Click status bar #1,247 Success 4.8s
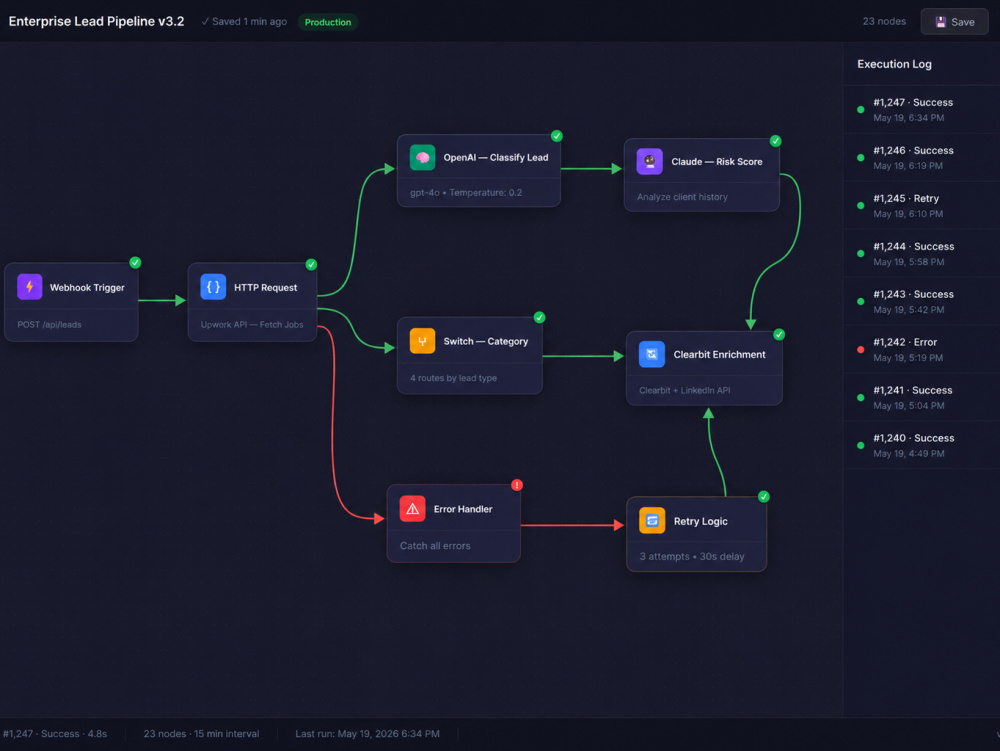 [x=55, y=734]
